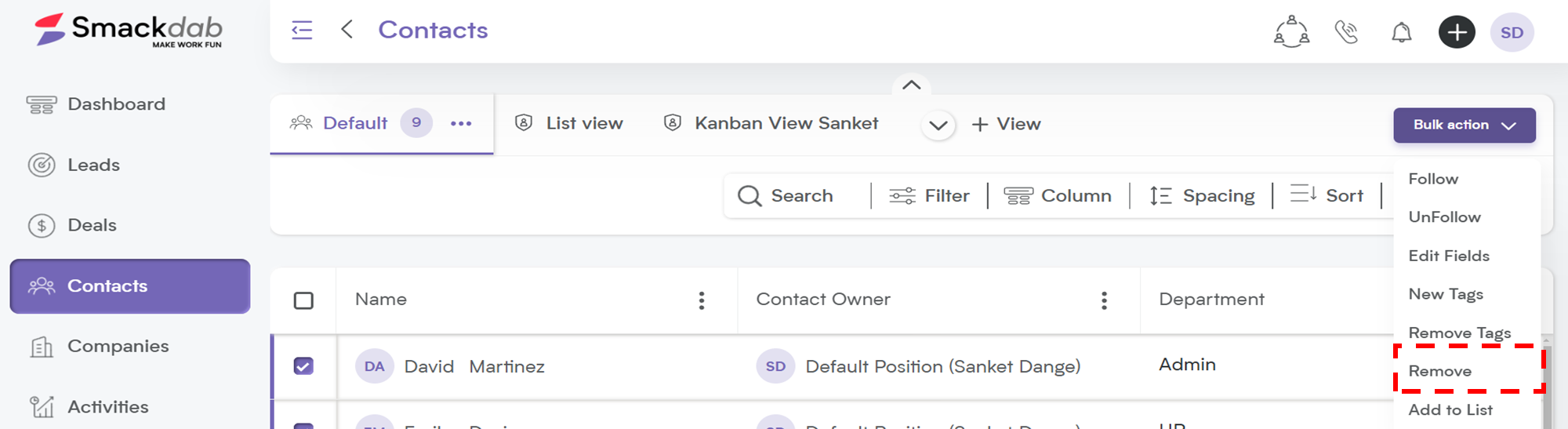1568x429 pixels.
Task: Click the black plus add button
Action: click(x=1457, y=32)
